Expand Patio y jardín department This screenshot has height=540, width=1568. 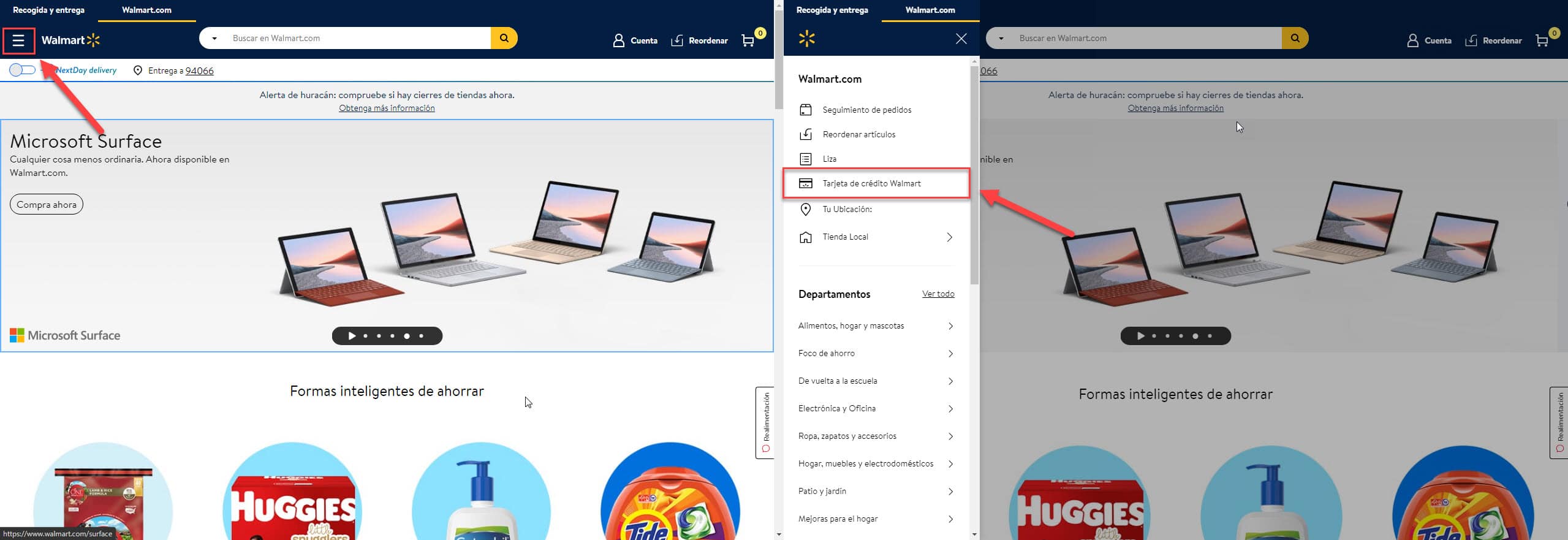click(x=876, y=491)
